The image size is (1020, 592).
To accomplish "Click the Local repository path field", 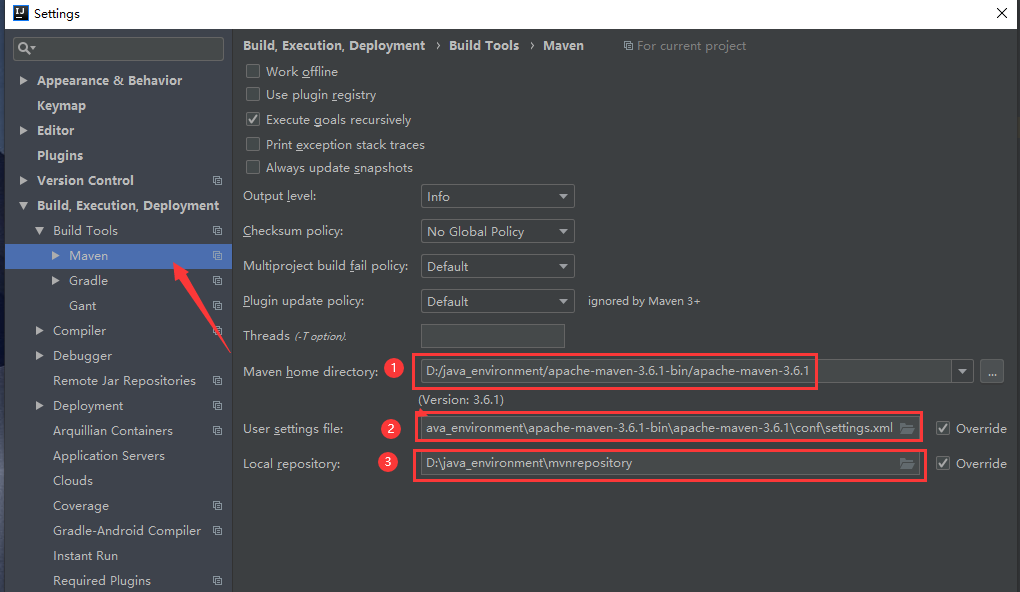I will click(670, 463).
